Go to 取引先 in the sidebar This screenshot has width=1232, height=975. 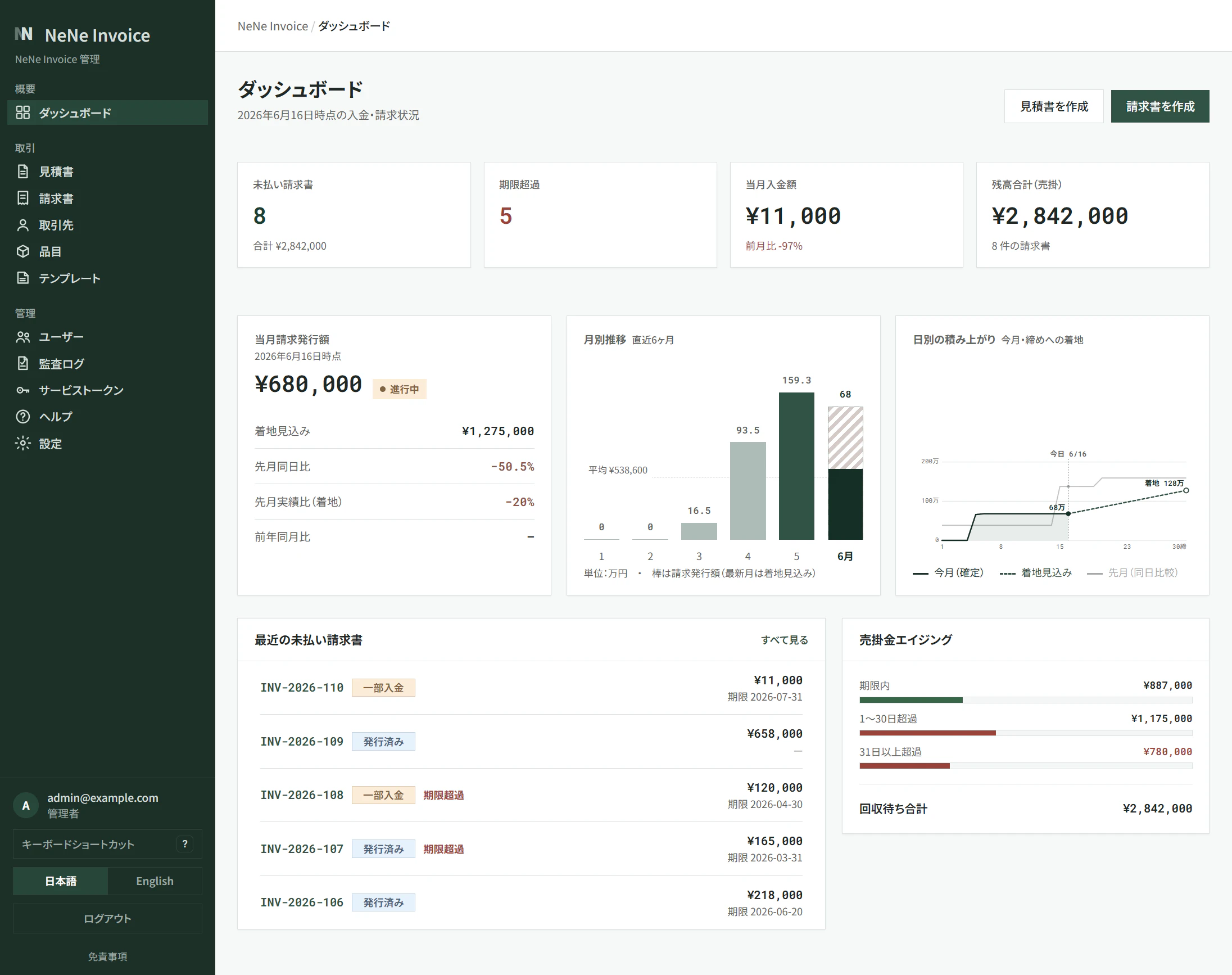[107, 225]
